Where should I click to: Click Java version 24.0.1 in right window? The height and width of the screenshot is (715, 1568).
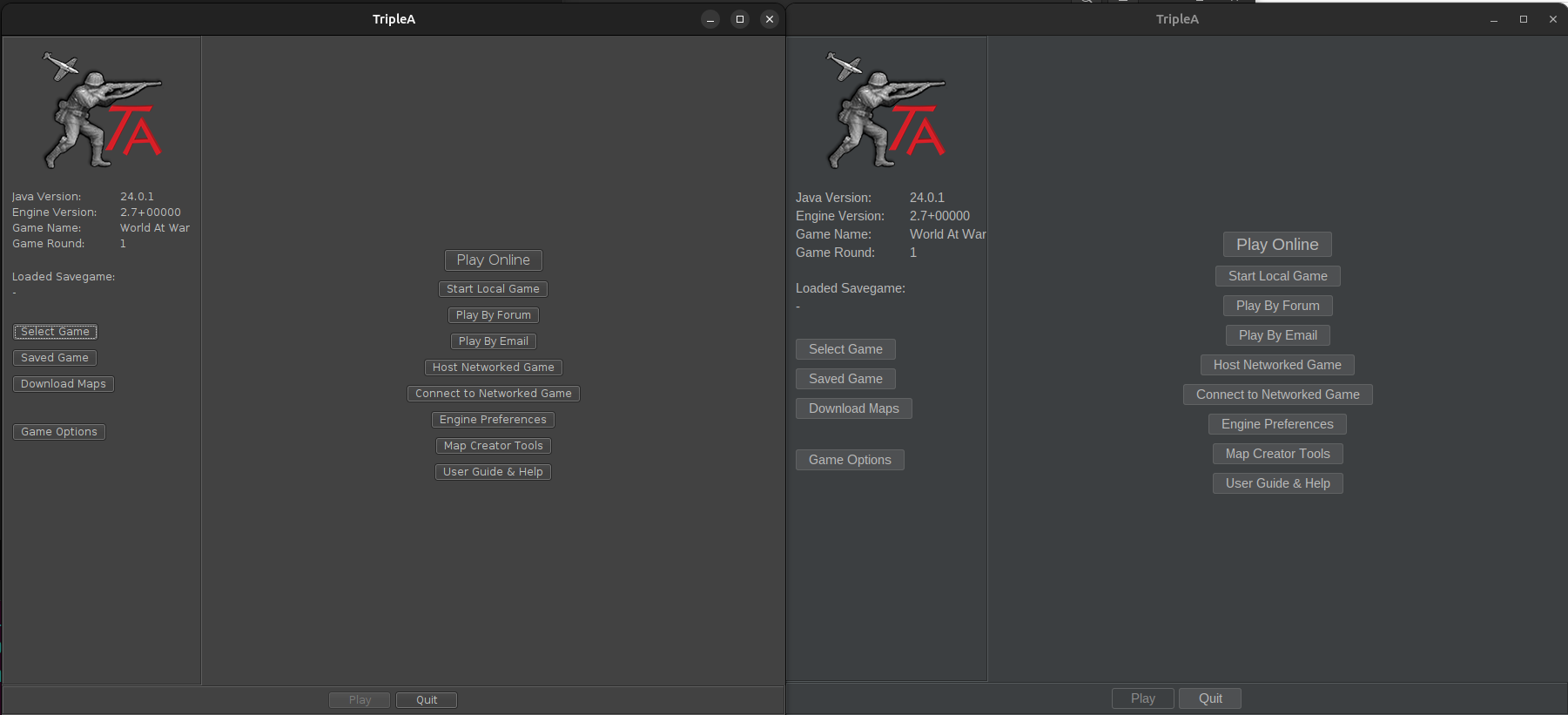pyautogui.click(x=927, y=198)
